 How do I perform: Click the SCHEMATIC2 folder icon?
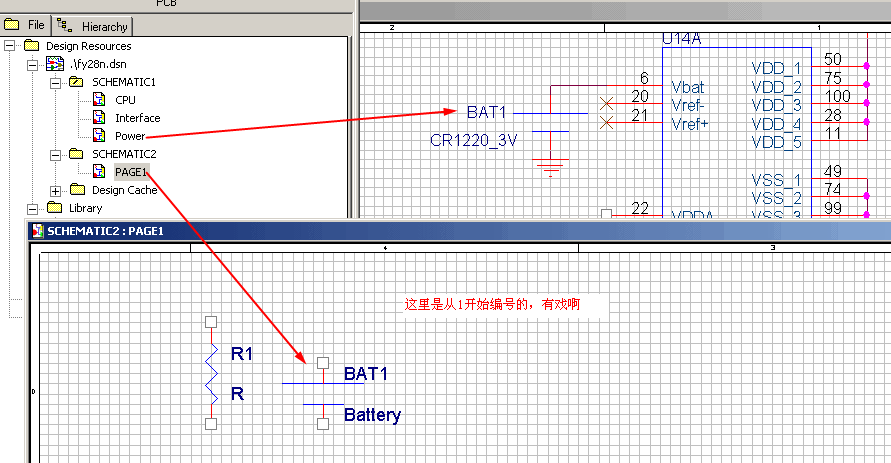point(76,153)
